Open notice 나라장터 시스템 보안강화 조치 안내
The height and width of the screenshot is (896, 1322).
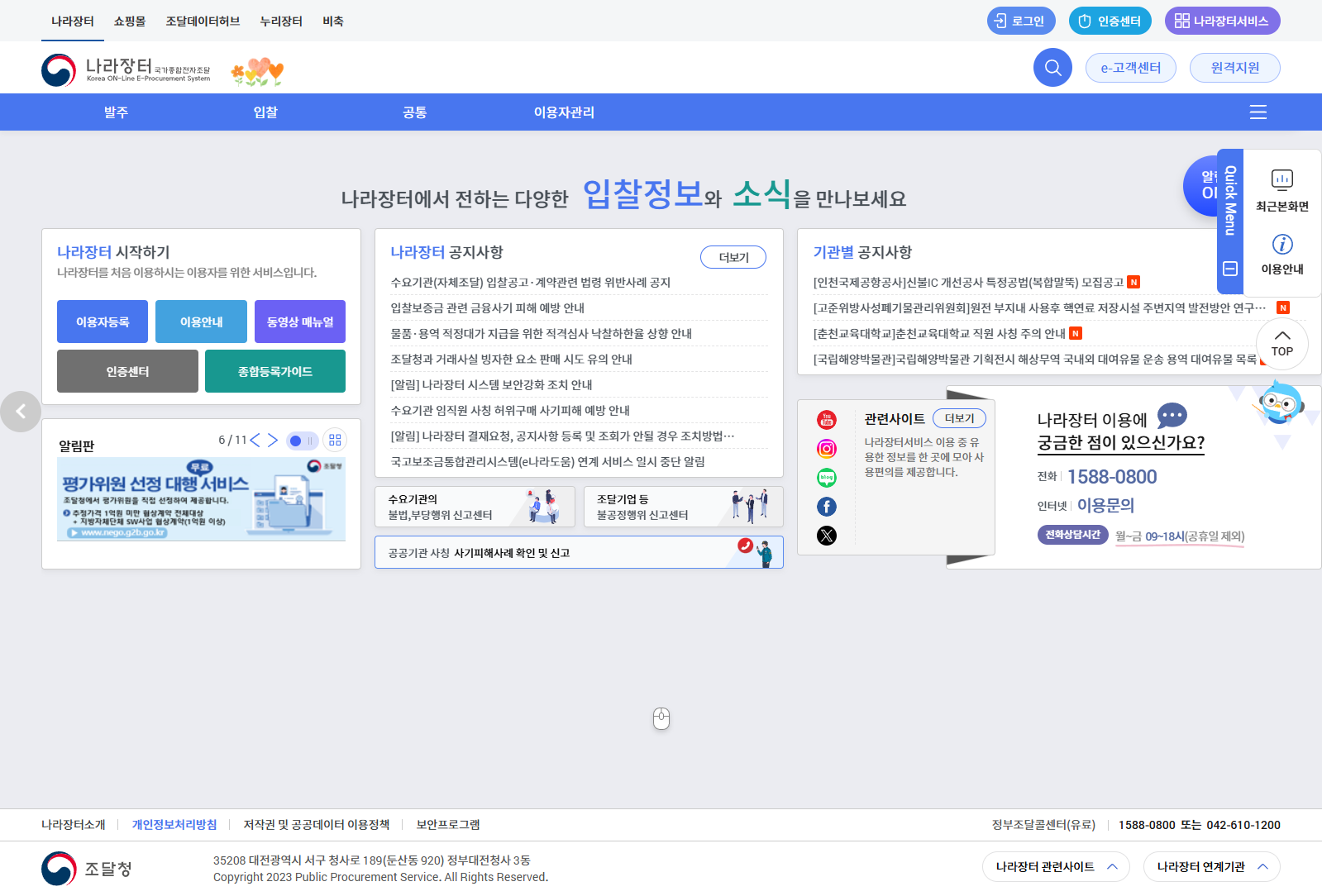click(491, 384)
